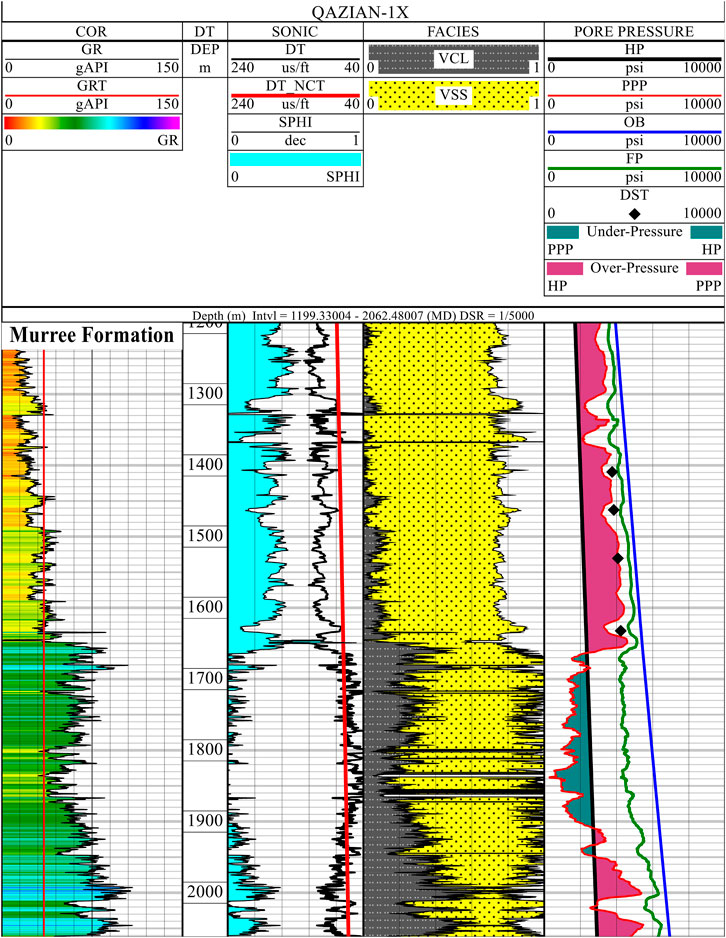
Task: Click the 1600 depth label
Action: click(205, 607)
